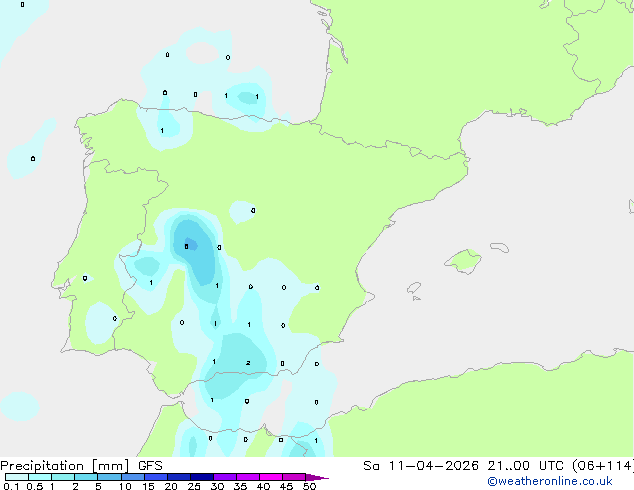The width and height of the screenshot is (634, 490).
Task: Click the '50' legend scale label
Action: pyautogui.click(x=309, y=486)
